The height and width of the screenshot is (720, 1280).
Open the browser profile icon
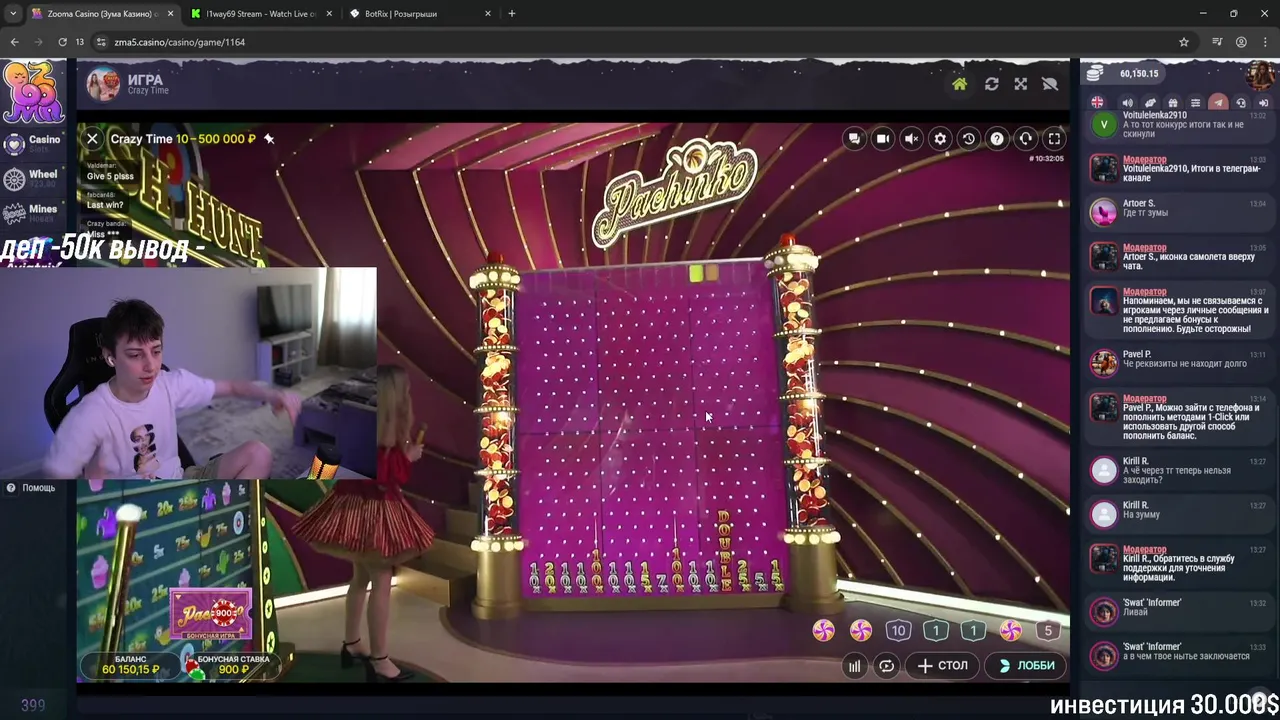[1241, 42]
